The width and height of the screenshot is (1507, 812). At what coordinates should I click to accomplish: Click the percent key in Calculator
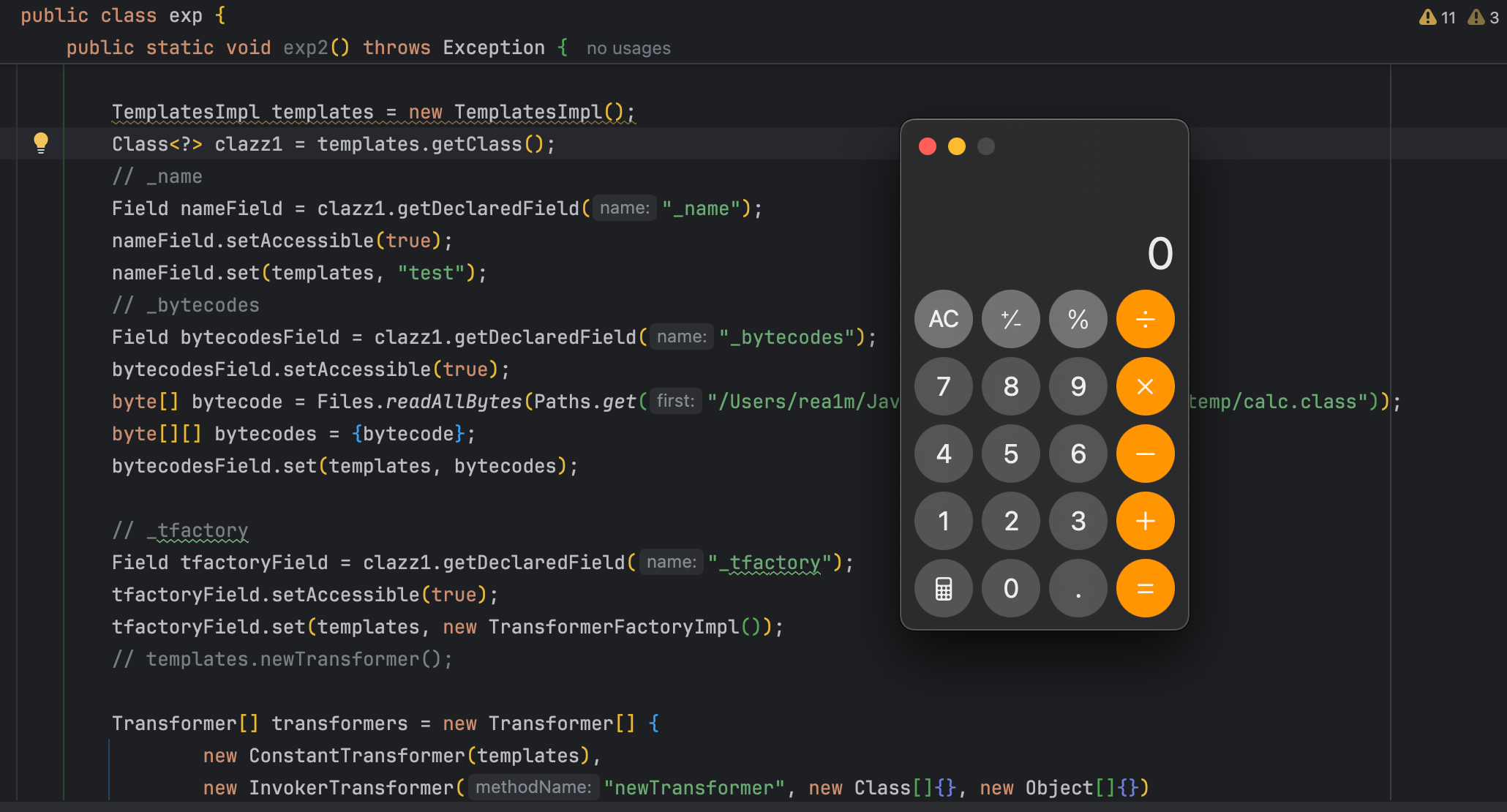[1078, 319]
